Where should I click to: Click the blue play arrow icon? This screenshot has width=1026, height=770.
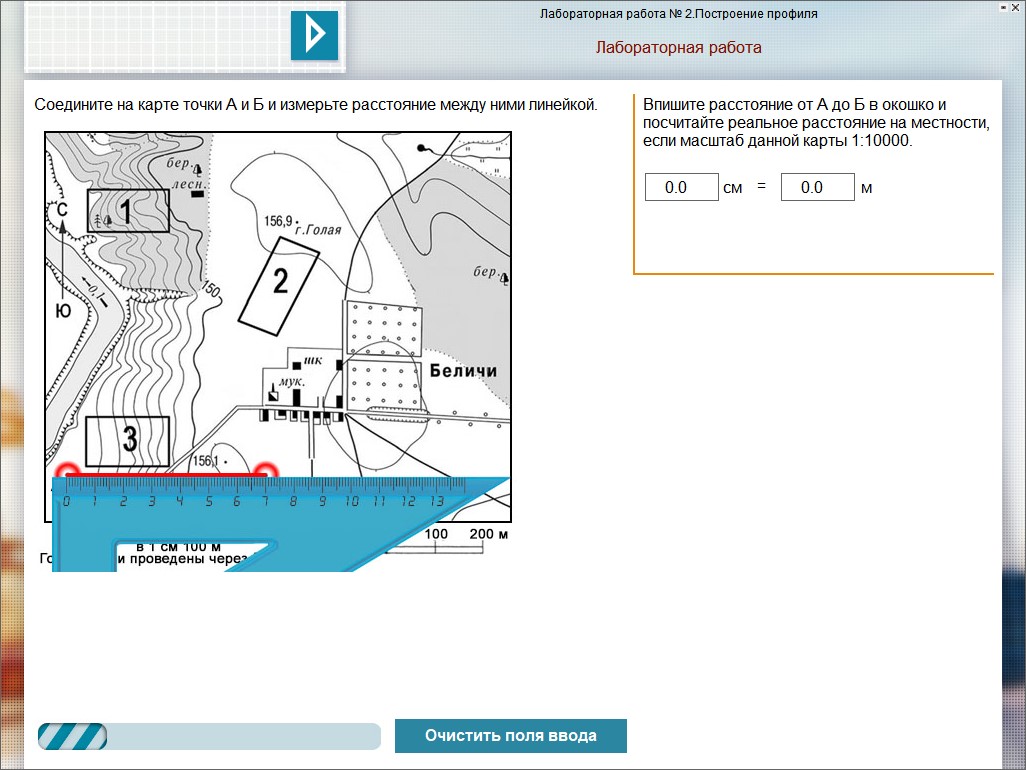(x=314, y=36)
